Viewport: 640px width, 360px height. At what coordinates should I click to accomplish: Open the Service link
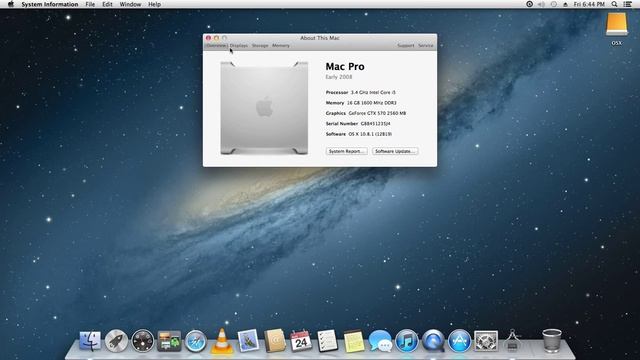coord(426,46)
